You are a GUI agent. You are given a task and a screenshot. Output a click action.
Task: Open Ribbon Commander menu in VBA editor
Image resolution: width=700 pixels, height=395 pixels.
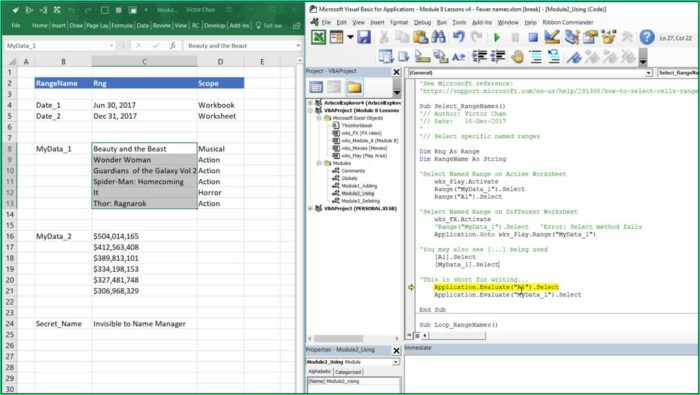pos(568,22)
